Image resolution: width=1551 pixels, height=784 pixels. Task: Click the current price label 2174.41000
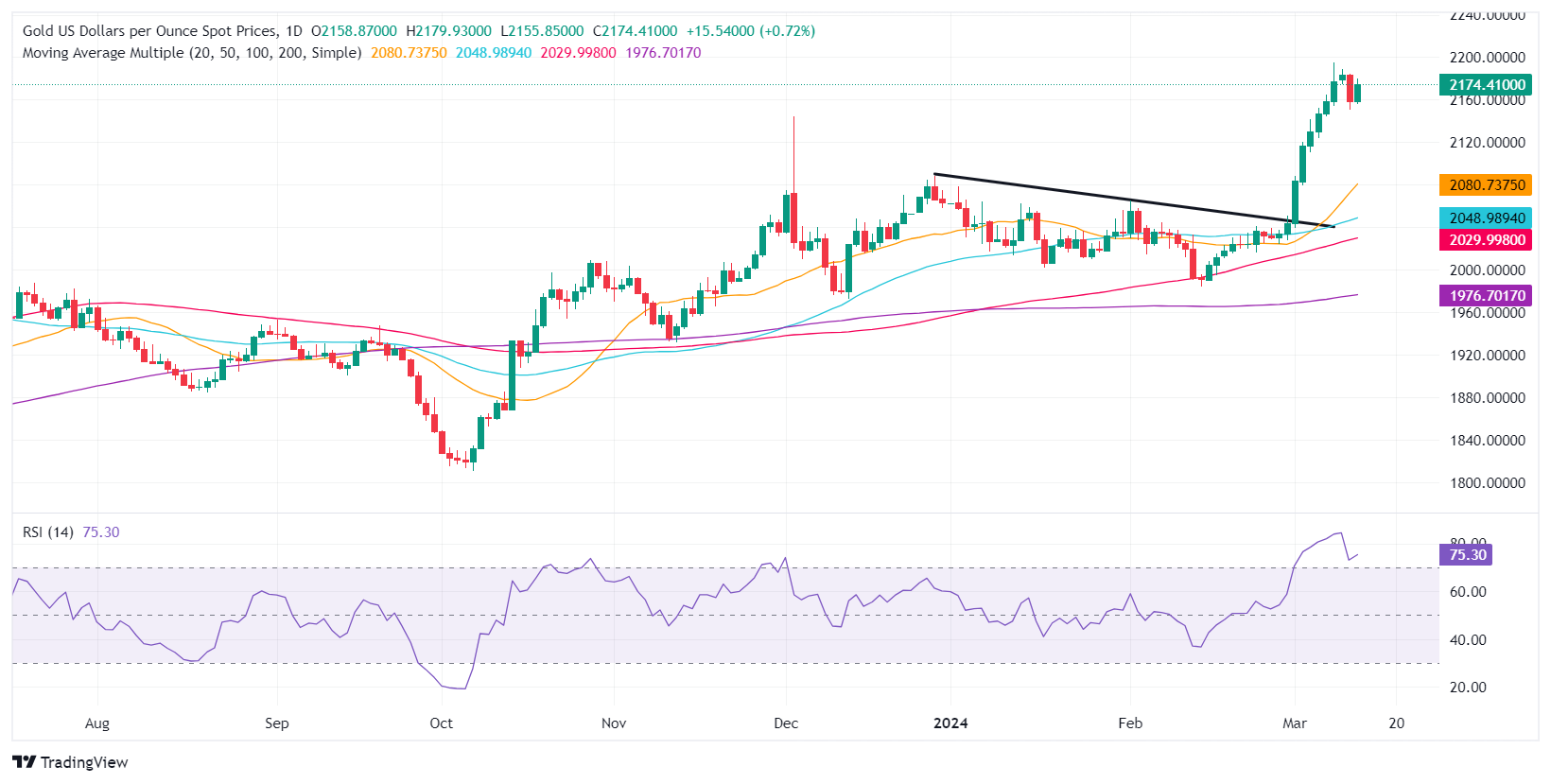coord(1487,85)
